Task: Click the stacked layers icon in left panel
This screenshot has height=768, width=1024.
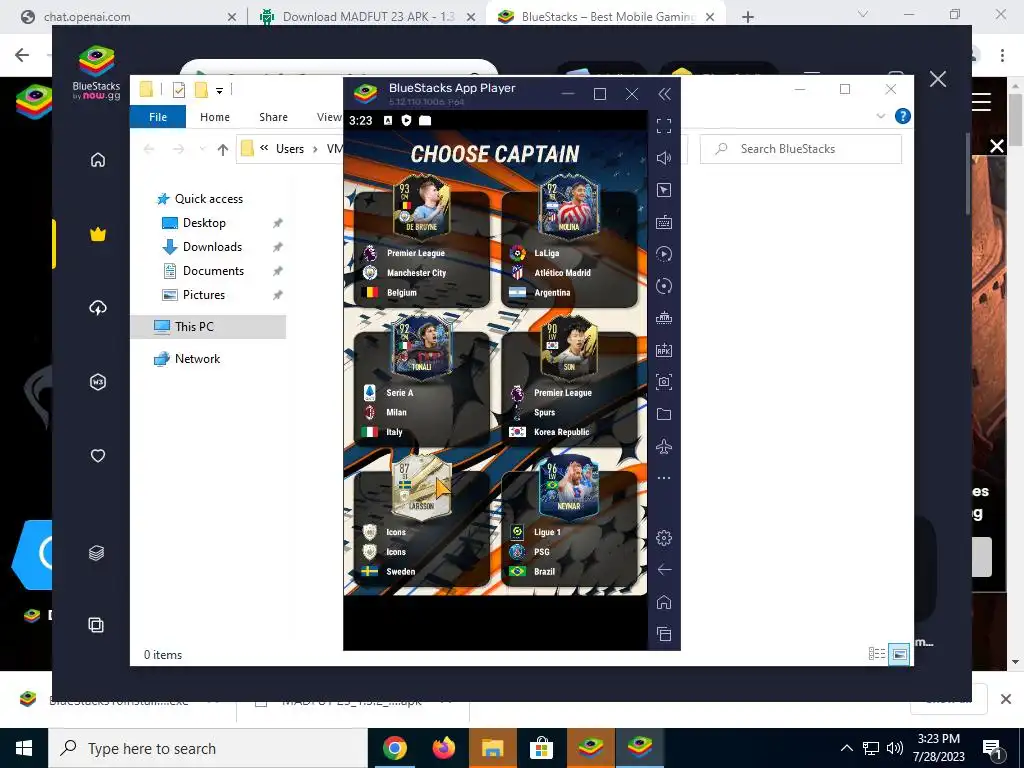Action: click(97, 553)
